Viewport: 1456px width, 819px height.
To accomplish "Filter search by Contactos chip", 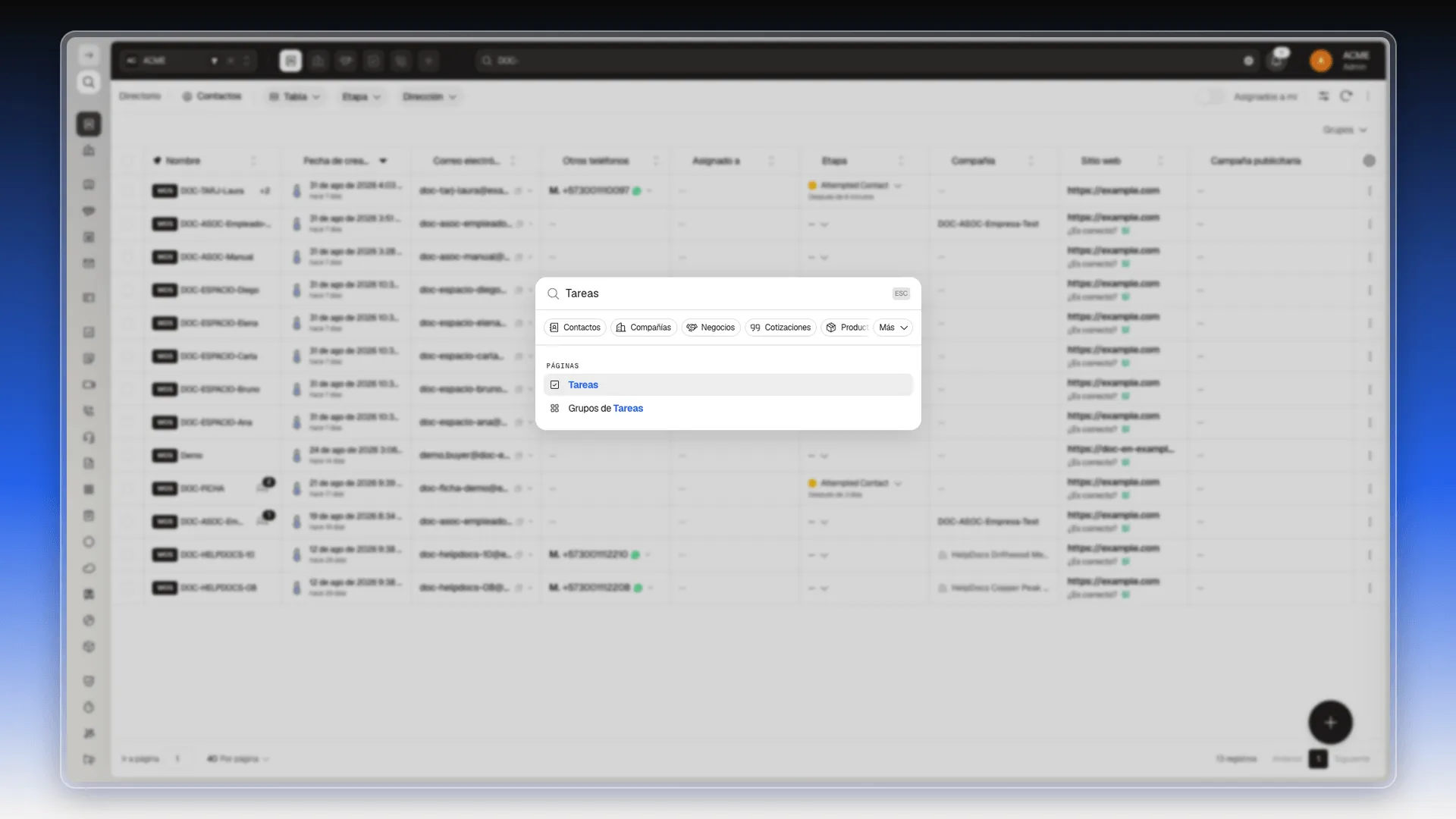I will pos(575,328).
